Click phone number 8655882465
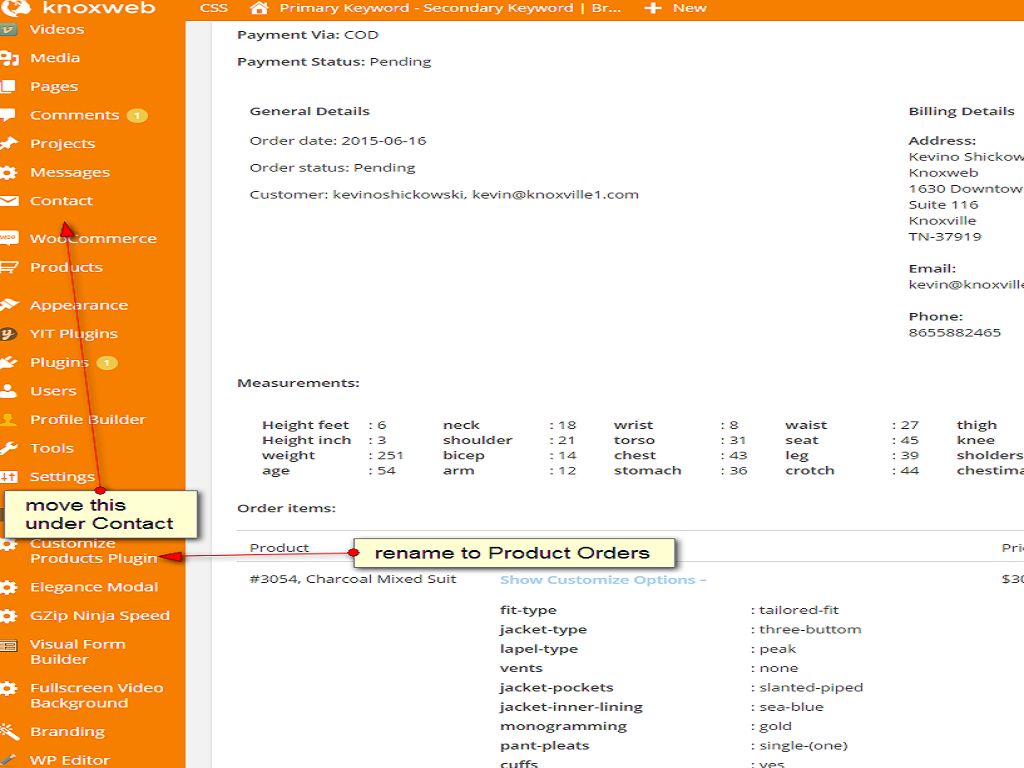The width and height of the screenshot is (1024, 768). point(954,332)
